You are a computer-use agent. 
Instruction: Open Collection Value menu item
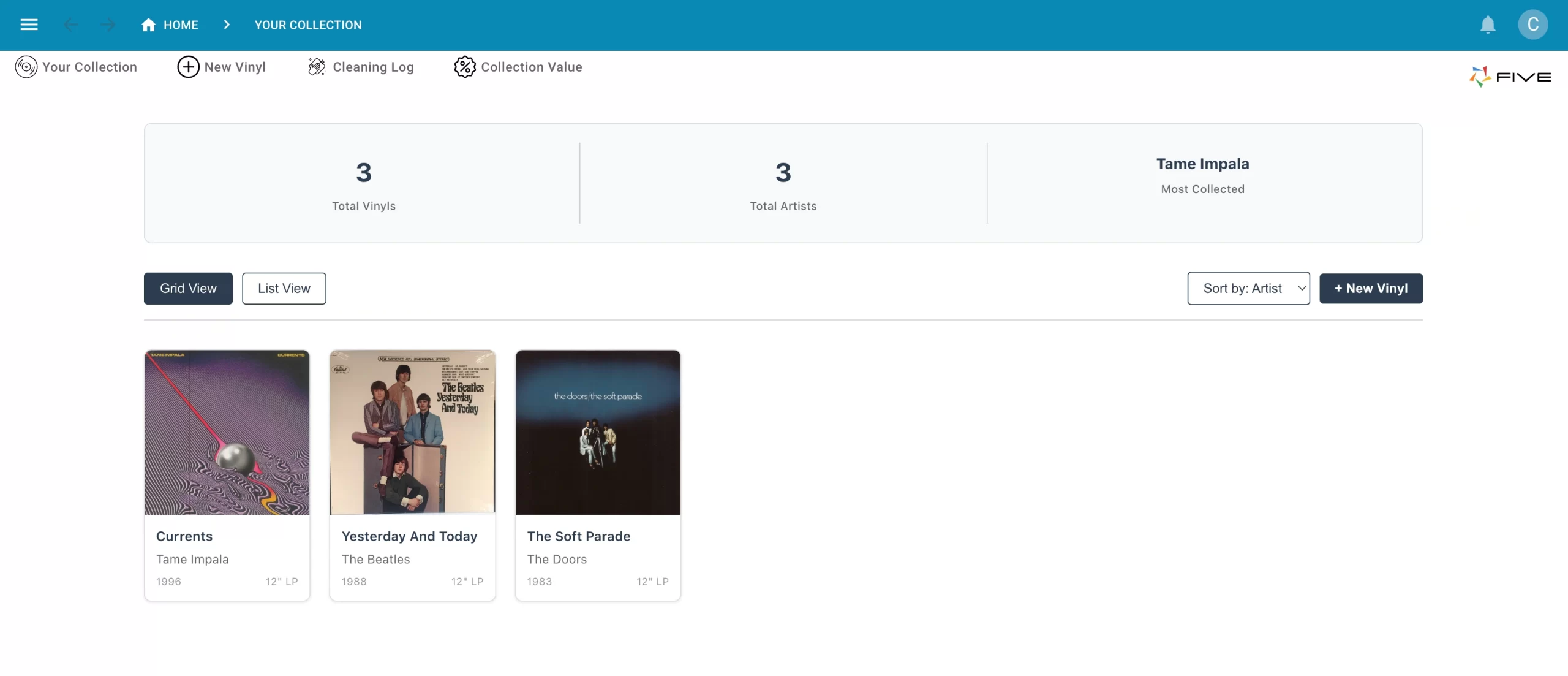click(531, 67)
